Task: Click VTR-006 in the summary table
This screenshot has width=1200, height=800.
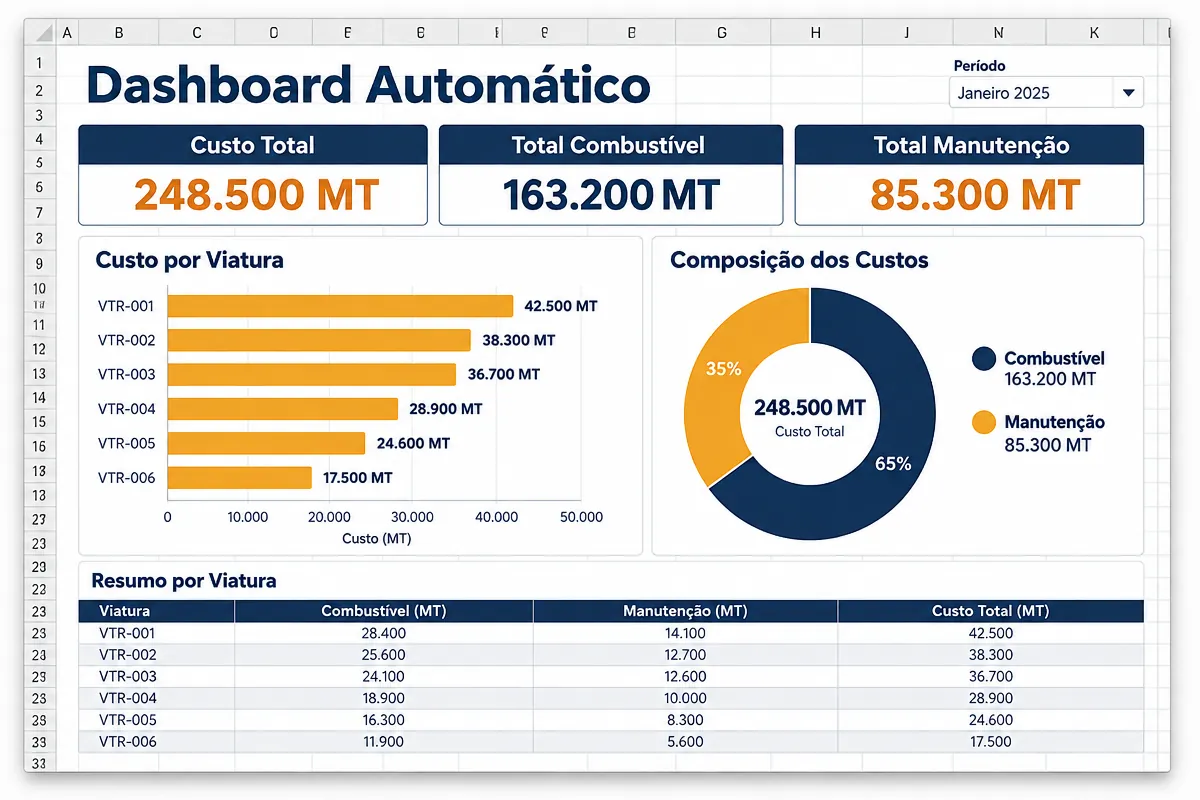Action: 128,742
